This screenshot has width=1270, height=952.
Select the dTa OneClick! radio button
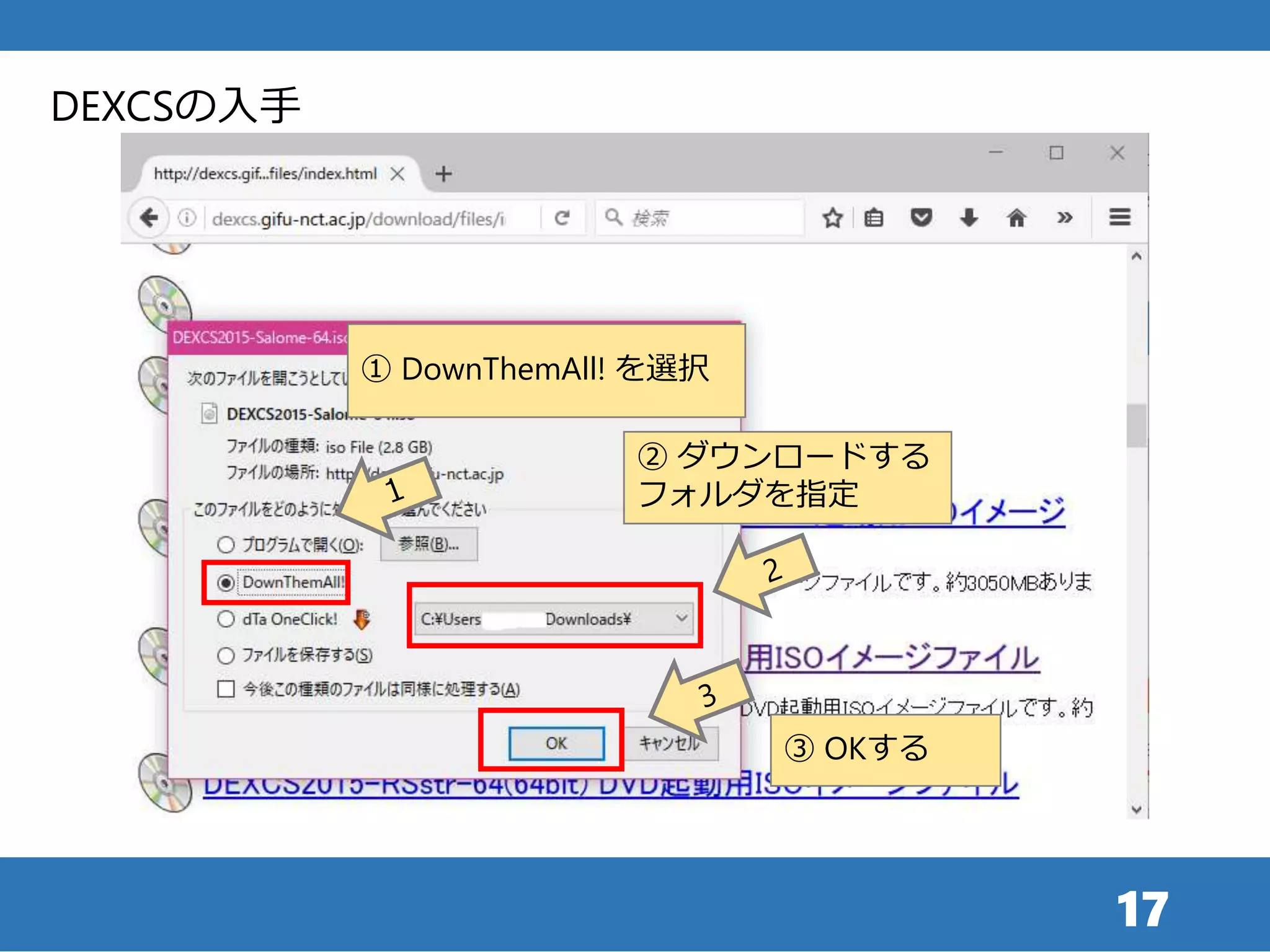pos(226,619)
